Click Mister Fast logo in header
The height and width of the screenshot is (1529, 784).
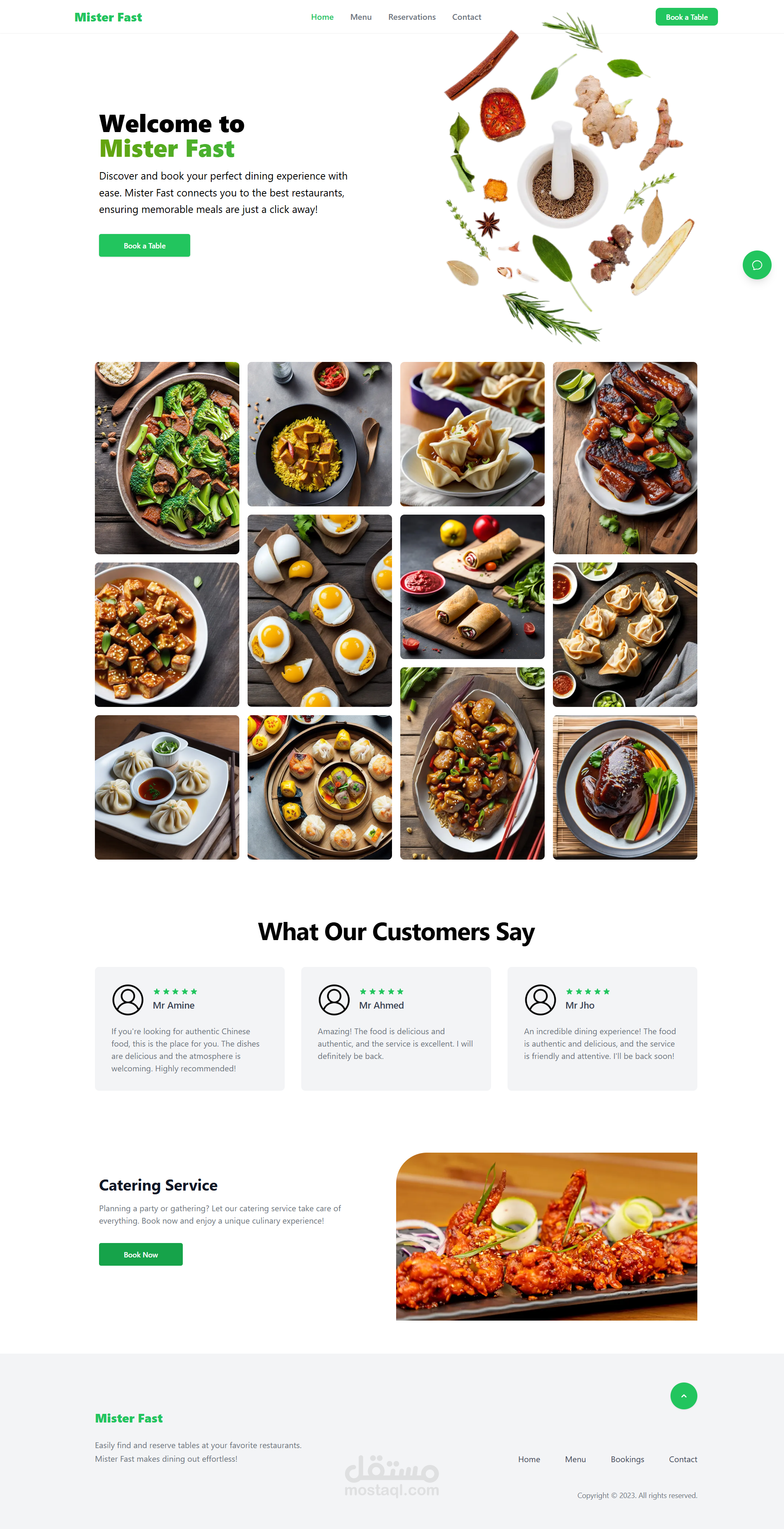pyautogui.click(x=108, y=17)
